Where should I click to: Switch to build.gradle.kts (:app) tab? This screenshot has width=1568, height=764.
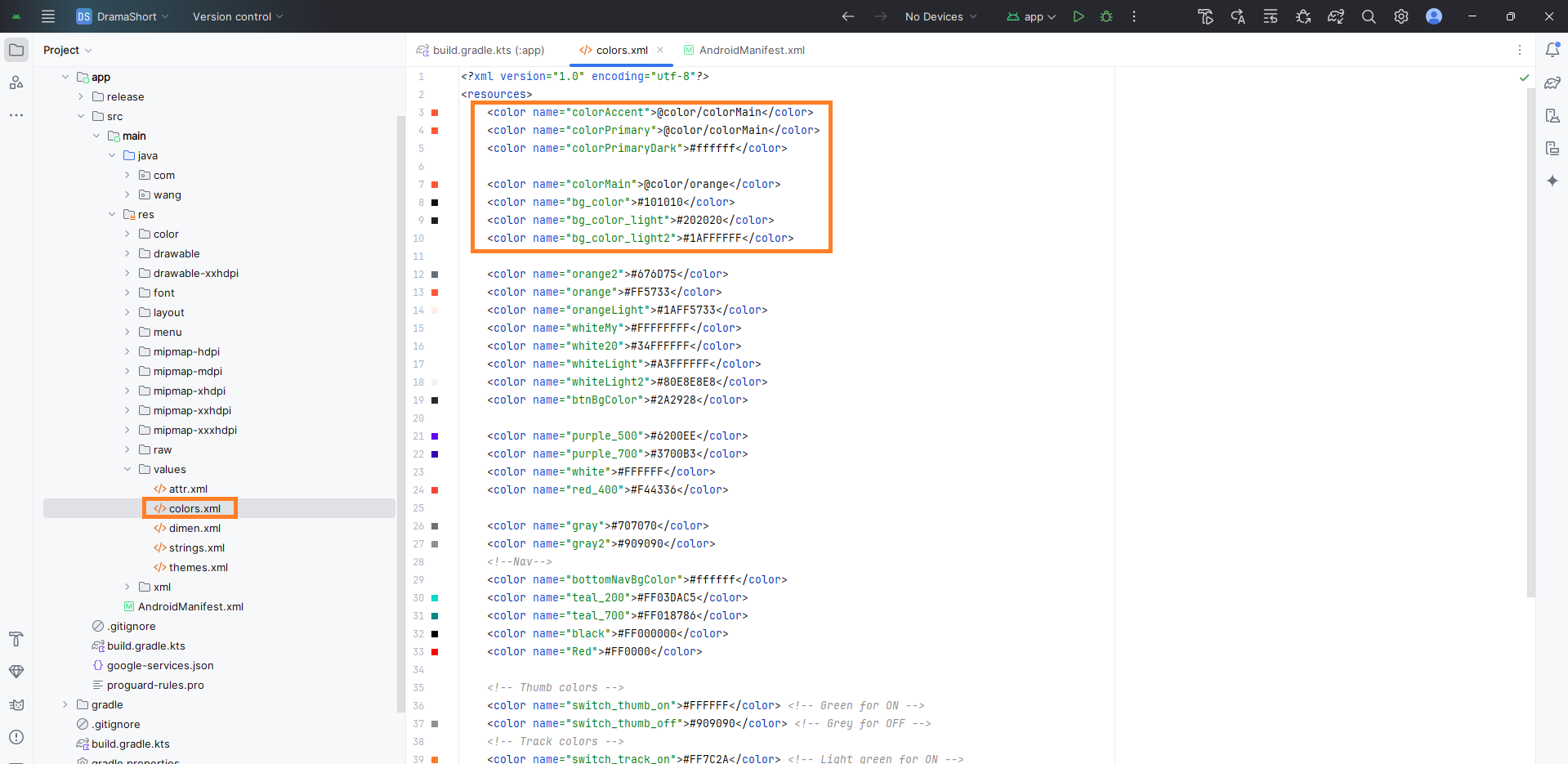(480, 50)
